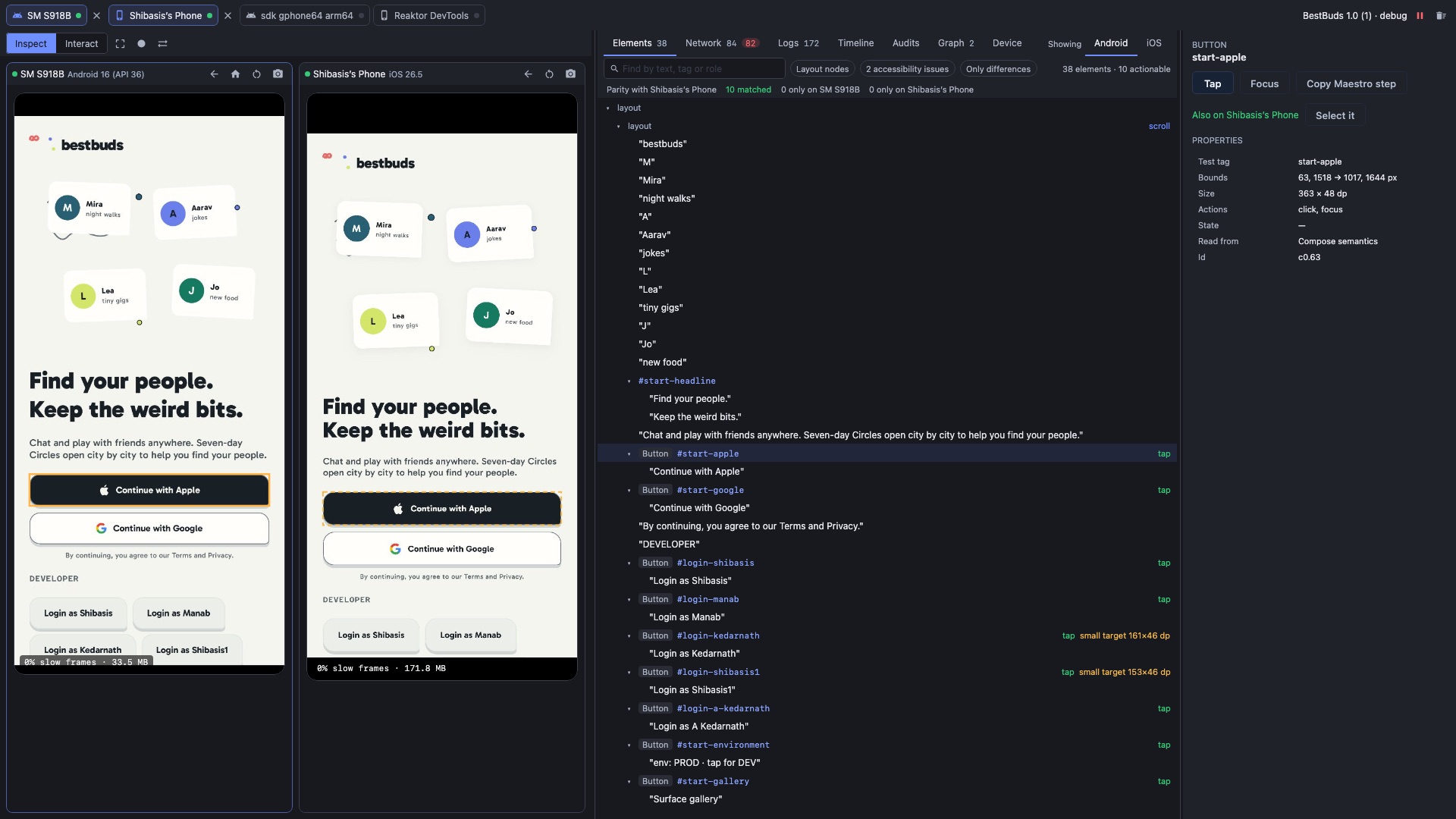Collapse the #start-apple button node
Viewport: 1456px width, 819px height.
pyautogui.click(x=629, y=454)
